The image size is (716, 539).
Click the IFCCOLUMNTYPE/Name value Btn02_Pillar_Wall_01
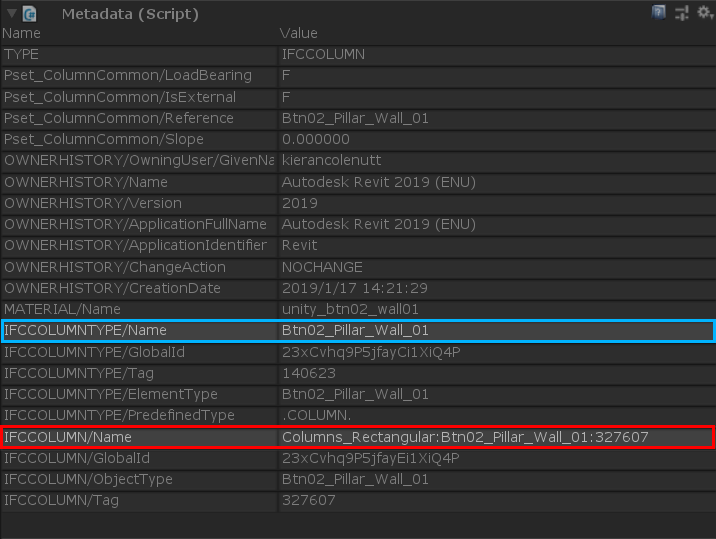(x=497, y=330)
